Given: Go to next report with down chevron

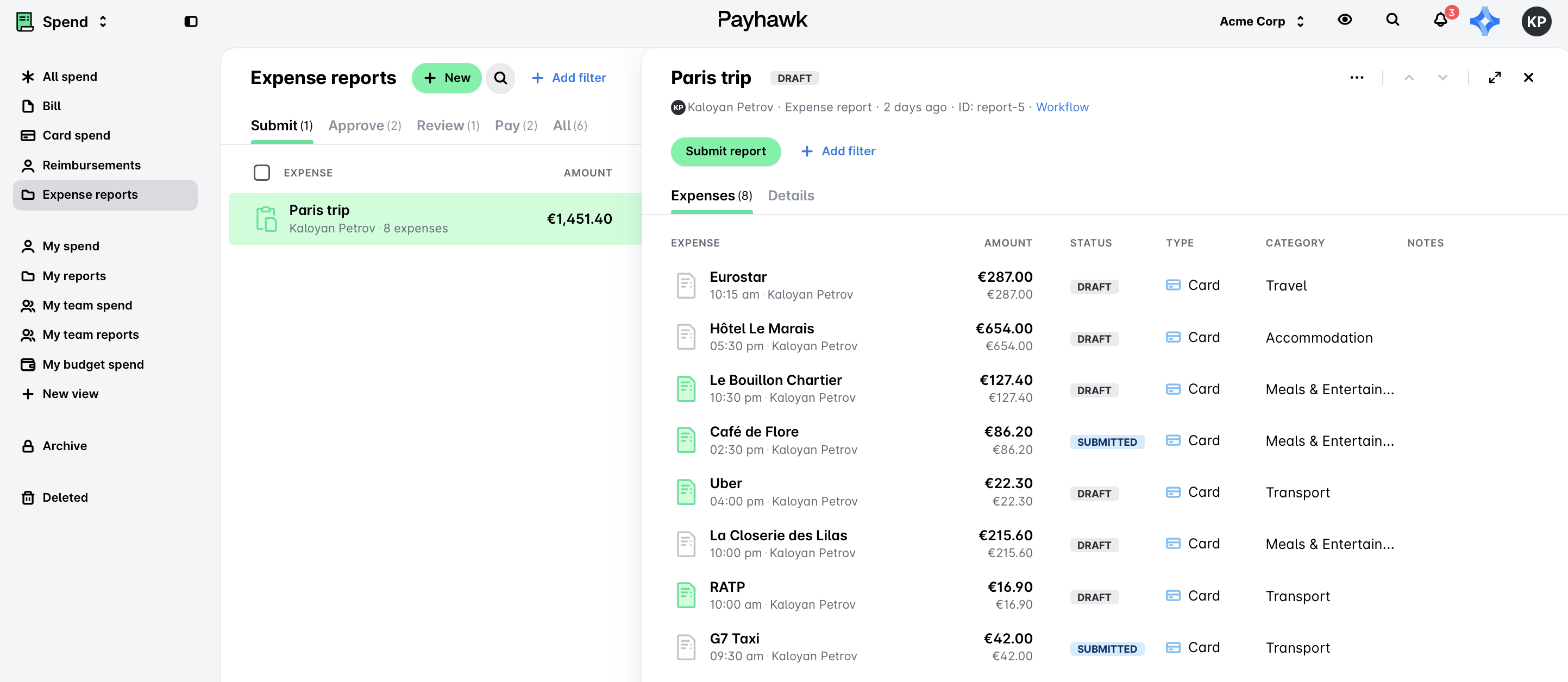Looking at the screenshot, I should pos(1442,78).
